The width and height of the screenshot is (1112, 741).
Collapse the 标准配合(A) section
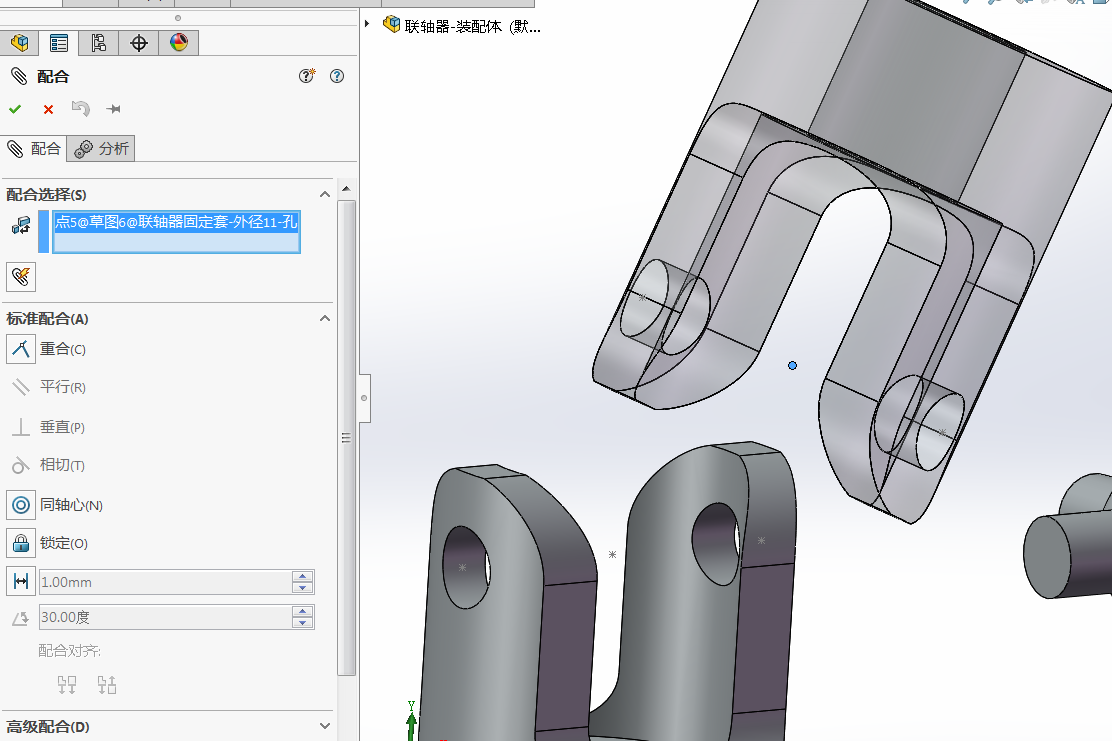(x=325, y=318)
